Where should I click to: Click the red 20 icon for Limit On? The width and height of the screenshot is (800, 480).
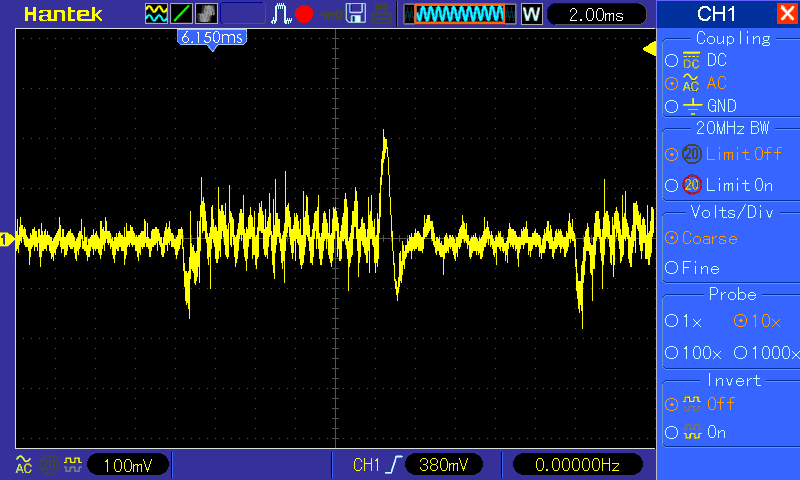point(692,185)
